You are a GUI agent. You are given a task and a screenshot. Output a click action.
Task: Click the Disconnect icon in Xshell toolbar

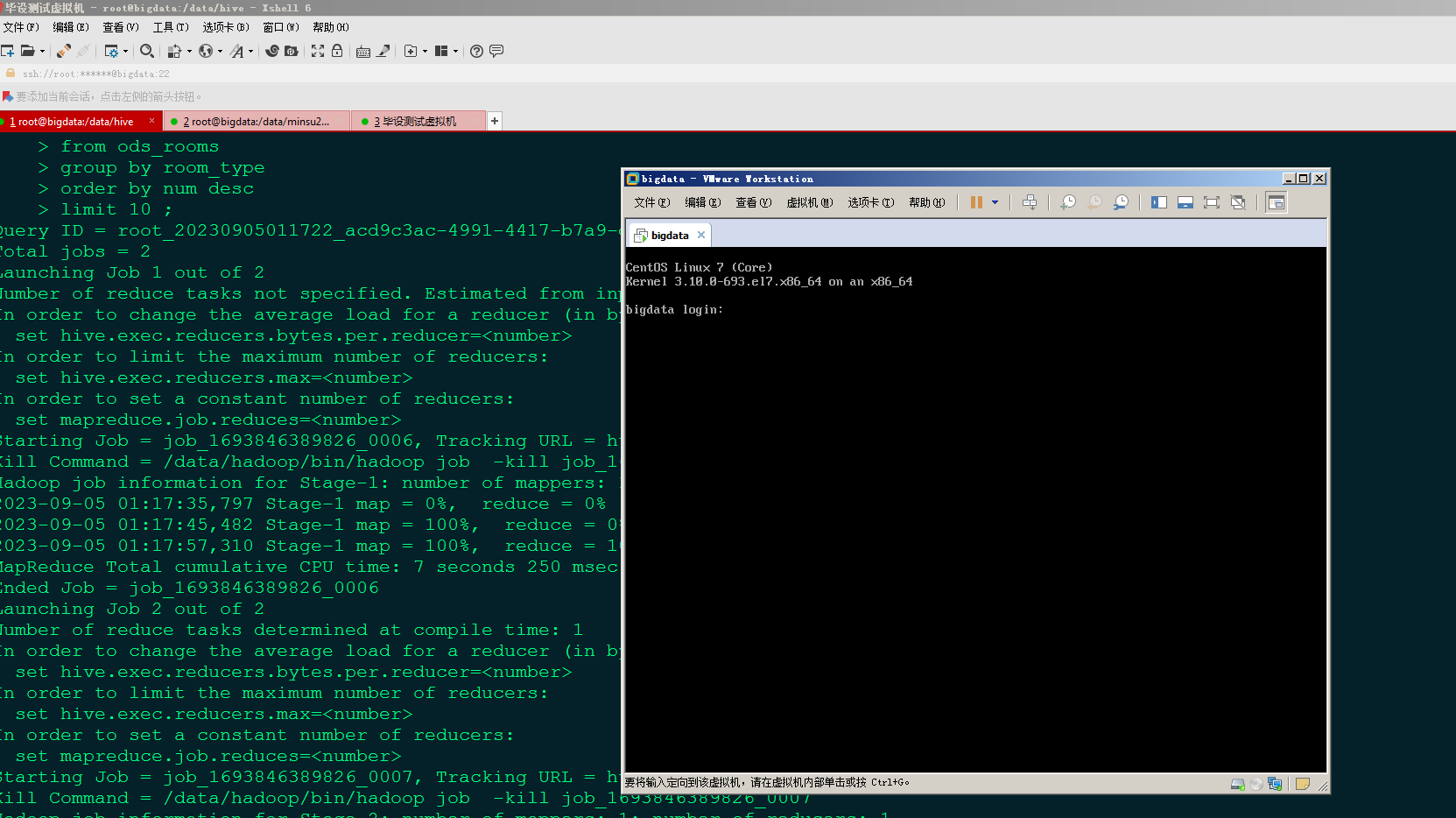83,51
